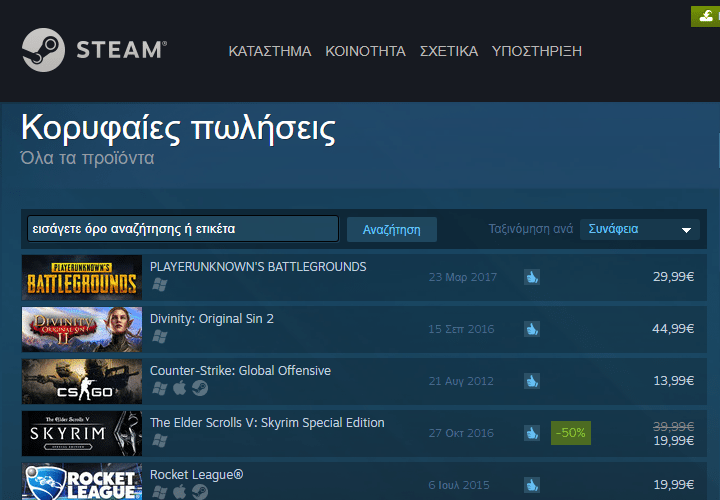Open Rocket League® title link
The width and height of the screenshot is (720, 500).
pos(197,474)
